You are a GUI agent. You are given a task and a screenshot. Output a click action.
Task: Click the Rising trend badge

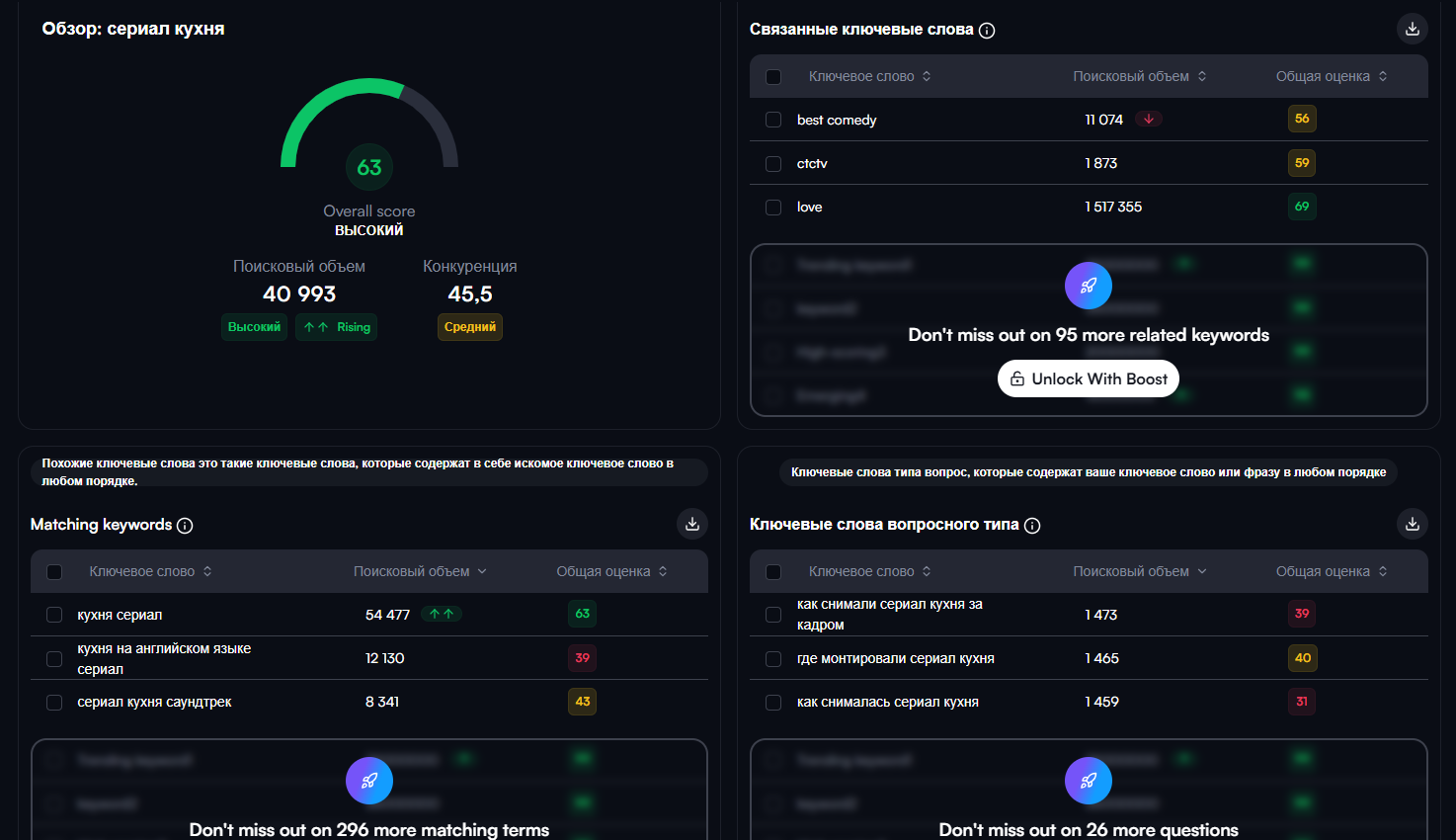(336, 327)
